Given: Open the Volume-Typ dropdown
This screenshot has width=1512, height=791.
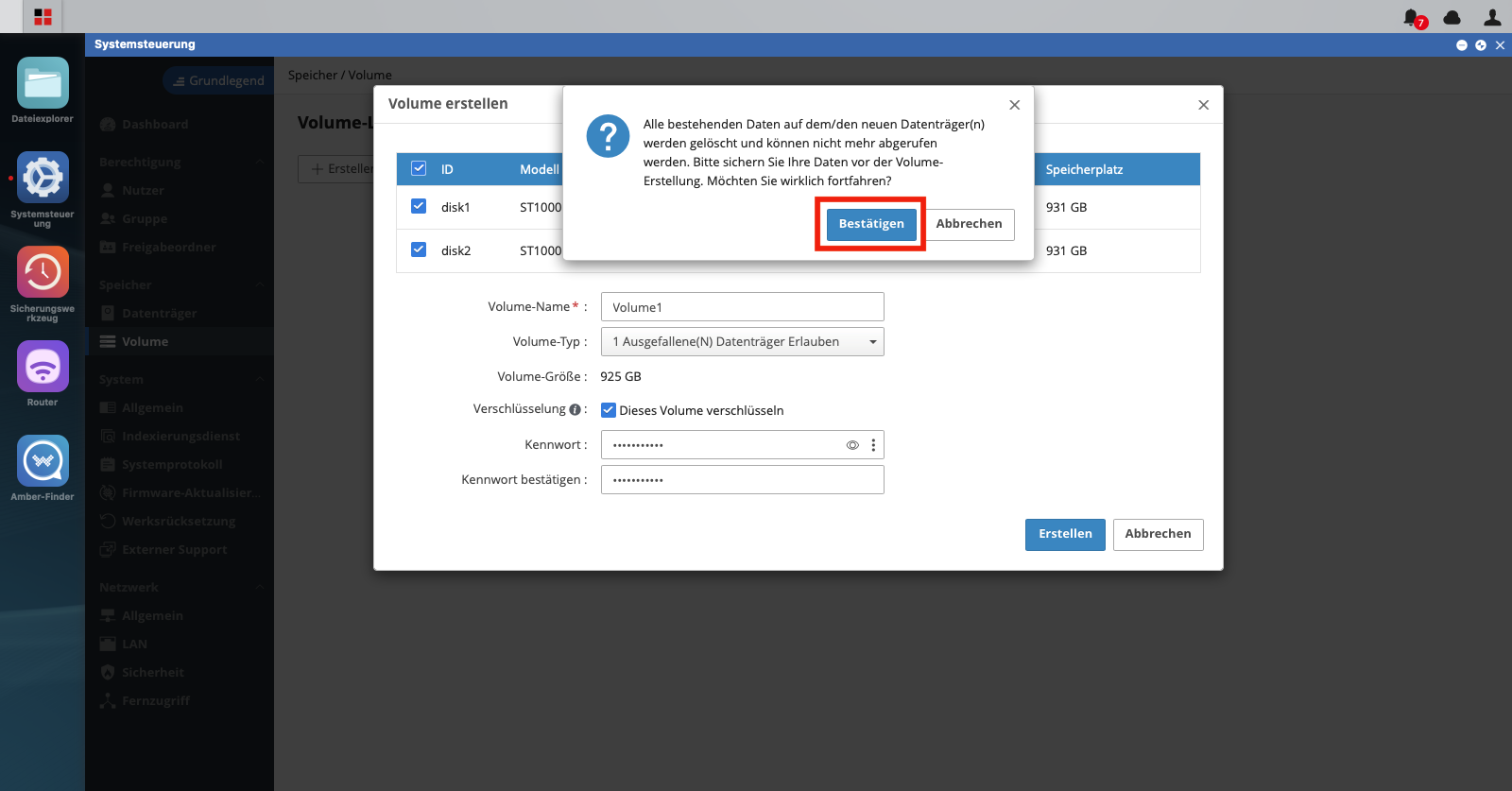Looking at the screenshot, I should [743, 342].
